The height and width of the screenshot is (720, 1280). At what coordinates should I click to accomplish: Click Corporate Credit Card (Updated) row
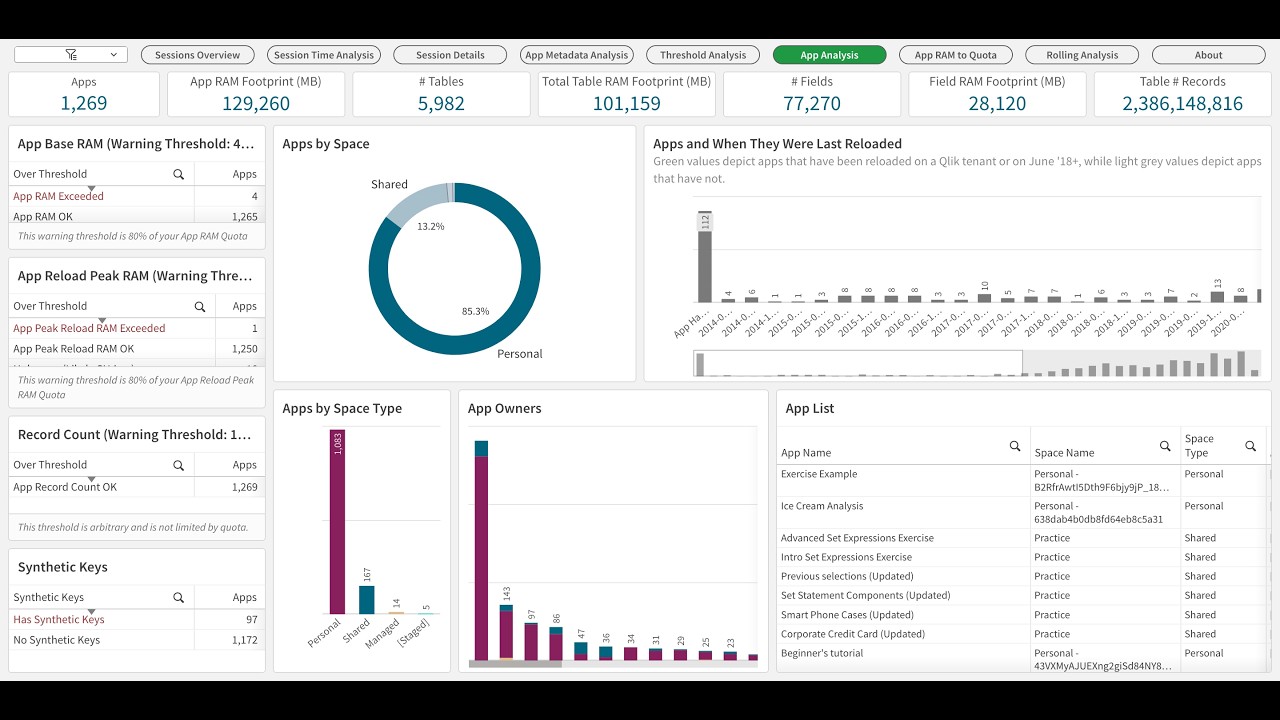[1022, 634]
